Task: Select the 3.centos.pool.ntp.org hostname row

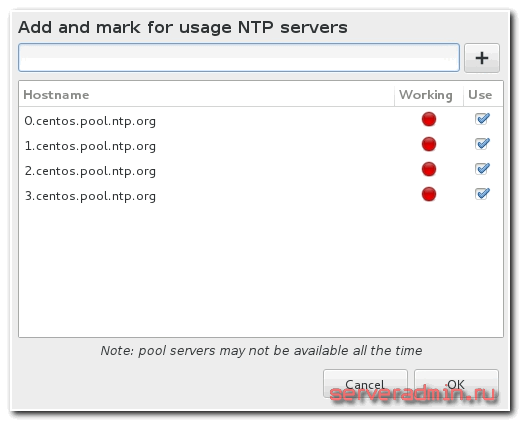Action: coord(261,195)
